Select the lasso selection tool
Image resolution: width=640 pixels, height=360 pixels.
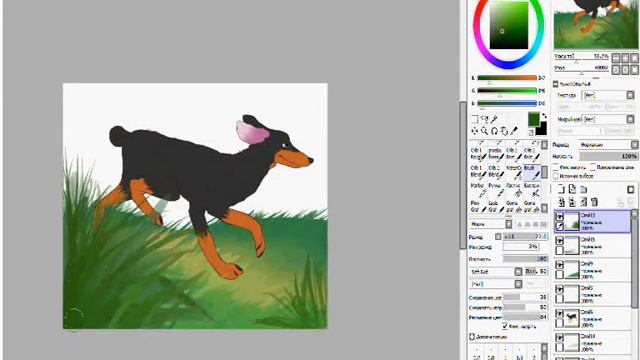484,119
